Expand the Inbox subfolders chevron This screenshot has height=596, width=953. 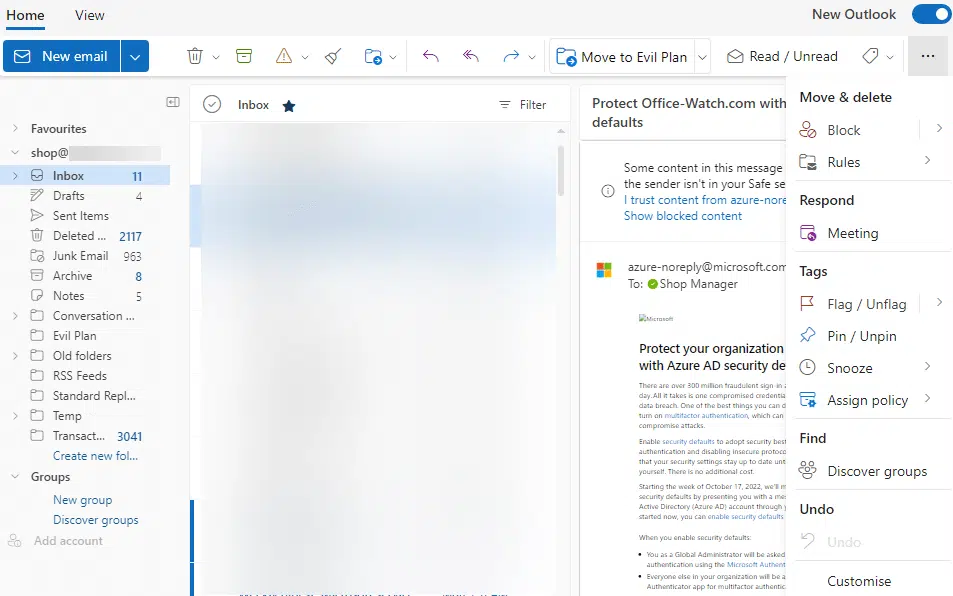[15, 176]
